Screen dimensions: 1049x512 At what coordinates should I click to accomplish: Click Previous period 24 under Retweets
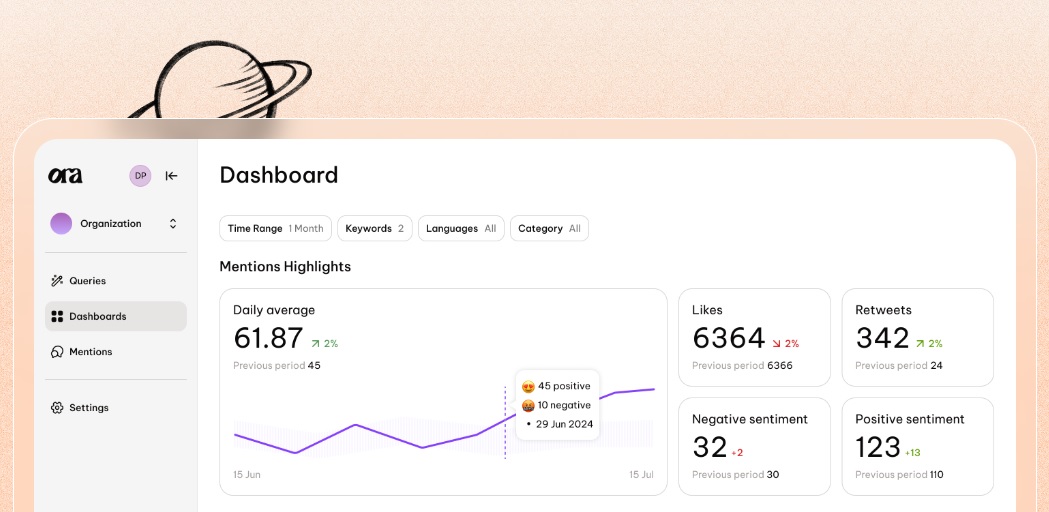point(898,365)
